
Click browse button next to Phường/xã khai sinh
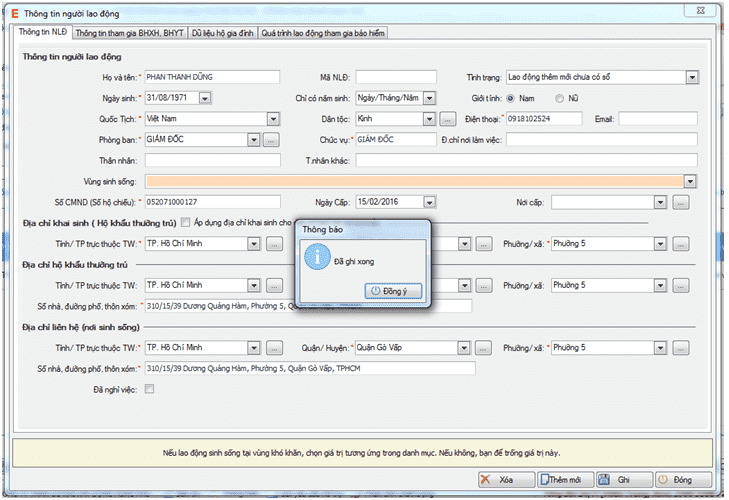[680, 243]
